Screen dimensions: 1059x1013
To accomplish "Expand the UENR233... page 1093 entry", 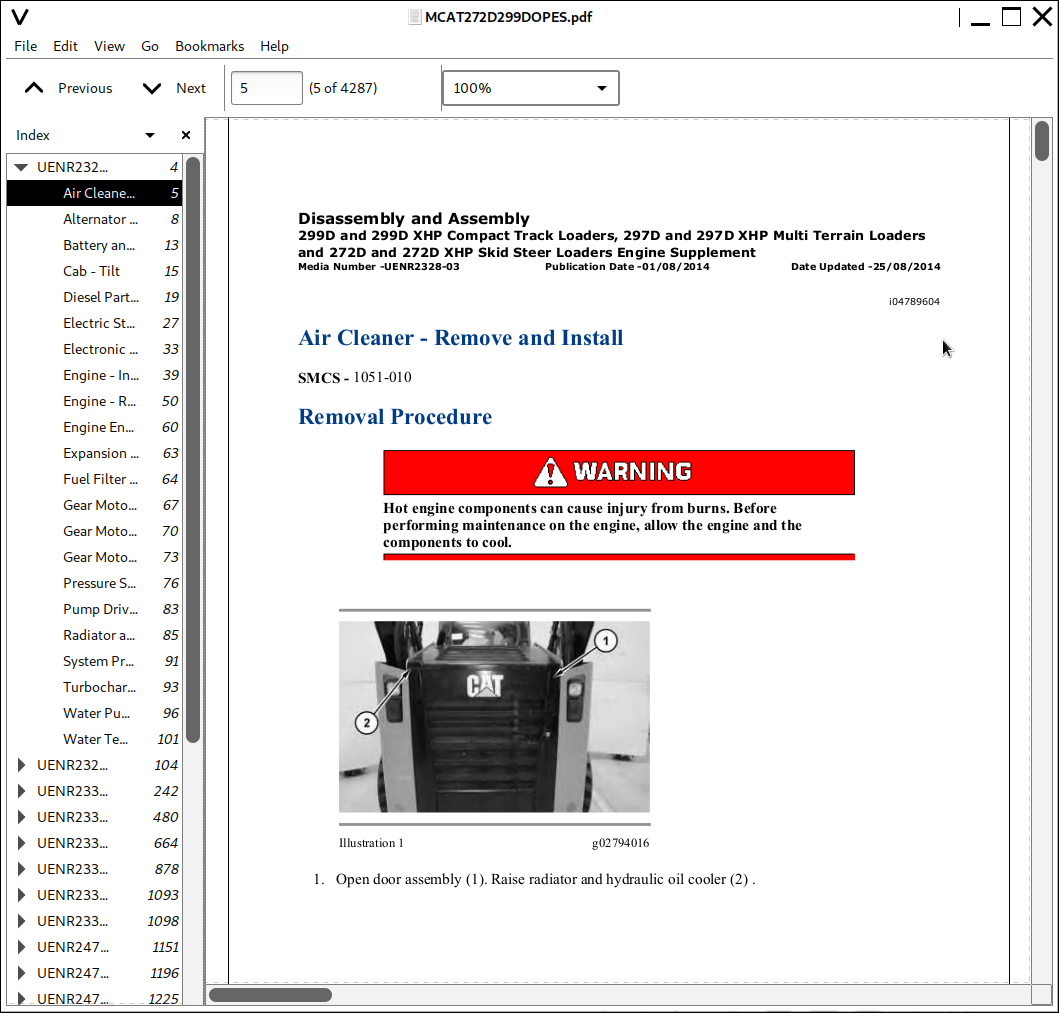I will pyautogui.click(x=21, y=895).
